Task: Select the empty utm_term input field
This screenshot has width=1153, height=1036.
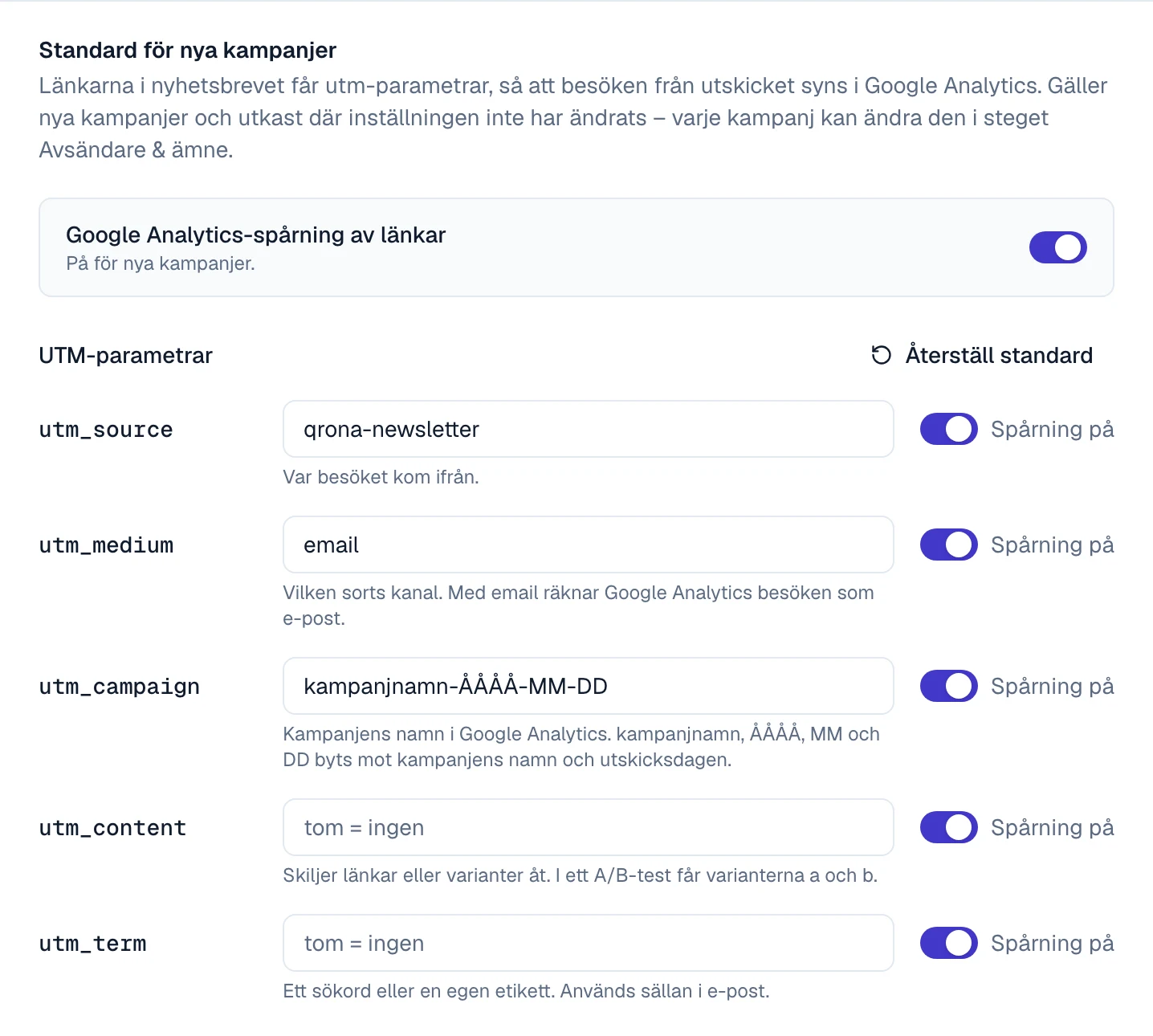Action: click(x=589, y=943)
